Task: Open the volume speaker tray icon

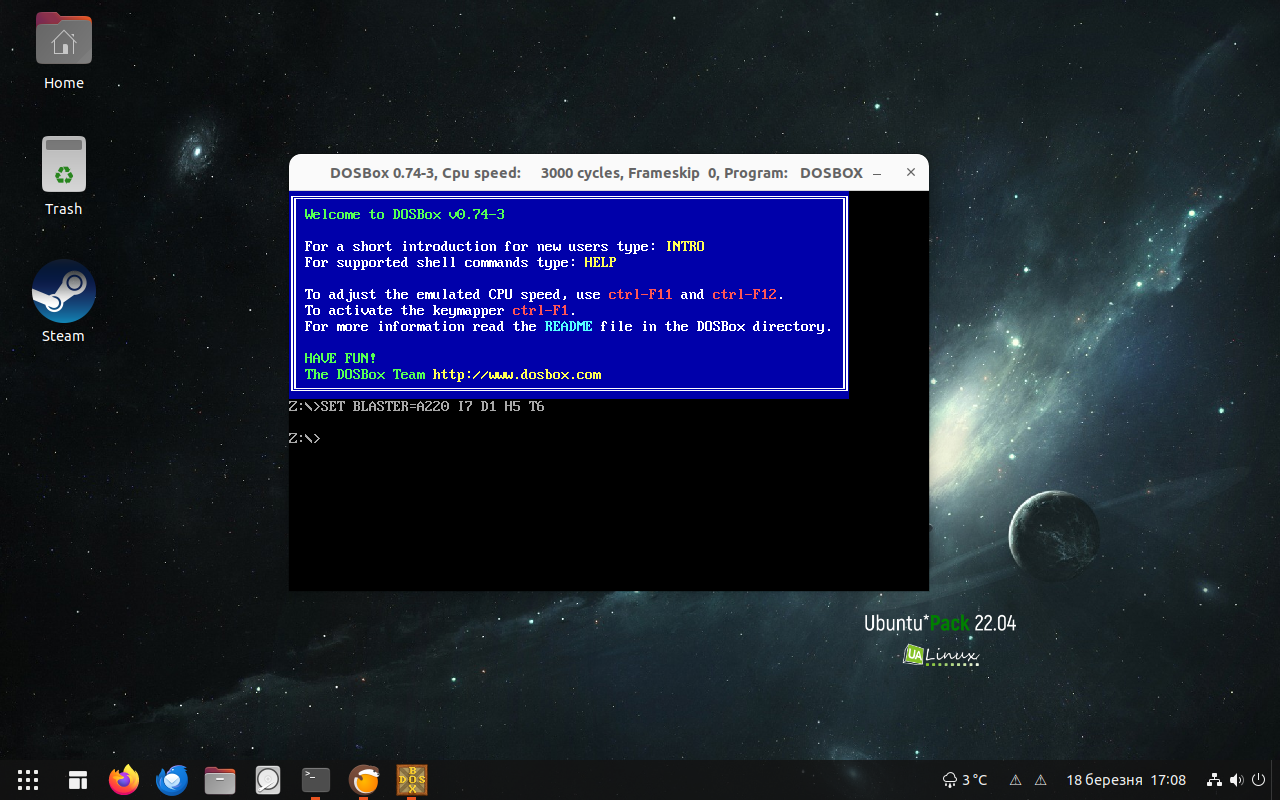Action: (1236, 780)
